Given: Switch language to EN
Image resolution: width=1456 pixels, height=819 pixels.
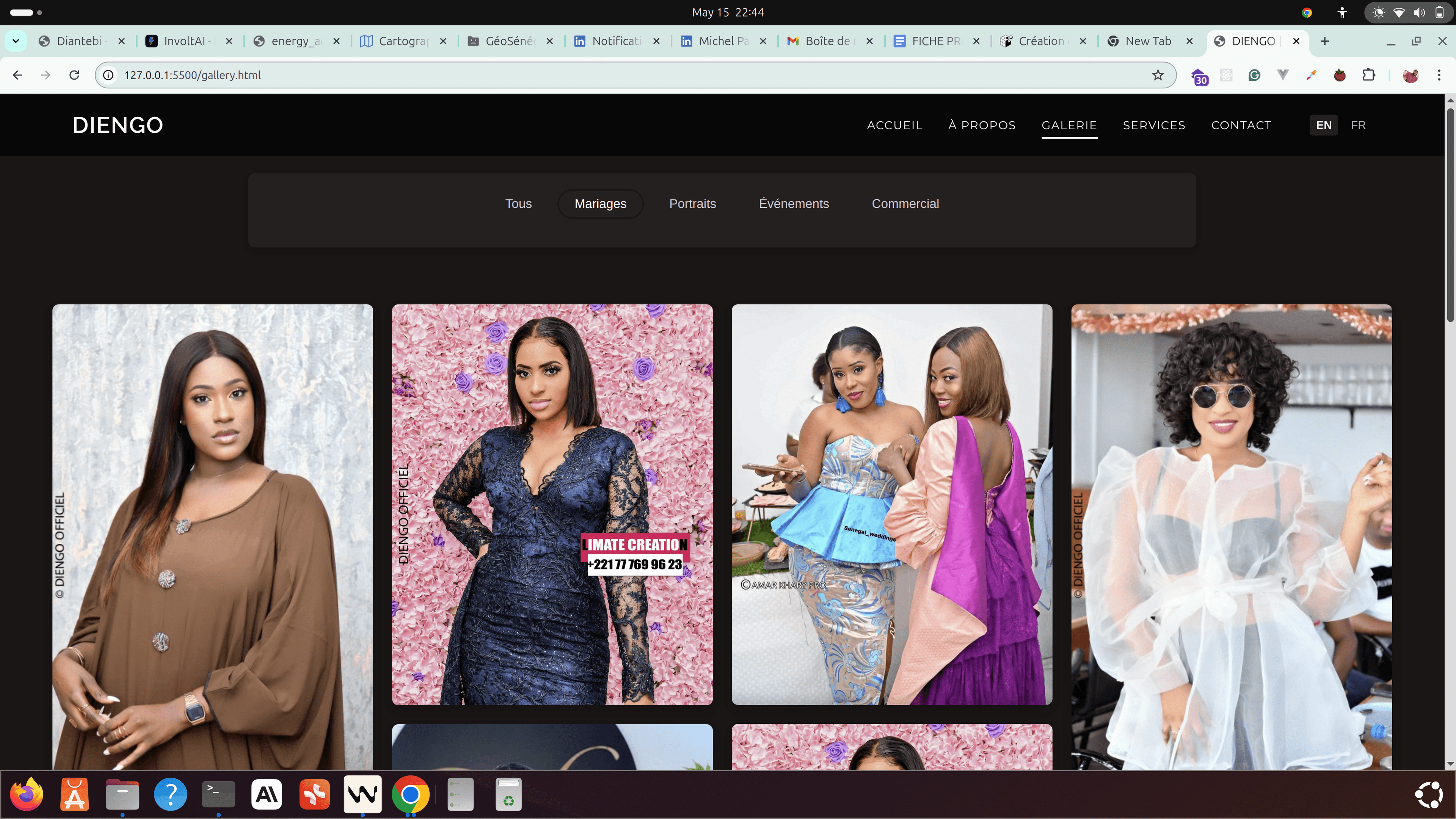Looking at the screenshot, I should coord(1323,125).
